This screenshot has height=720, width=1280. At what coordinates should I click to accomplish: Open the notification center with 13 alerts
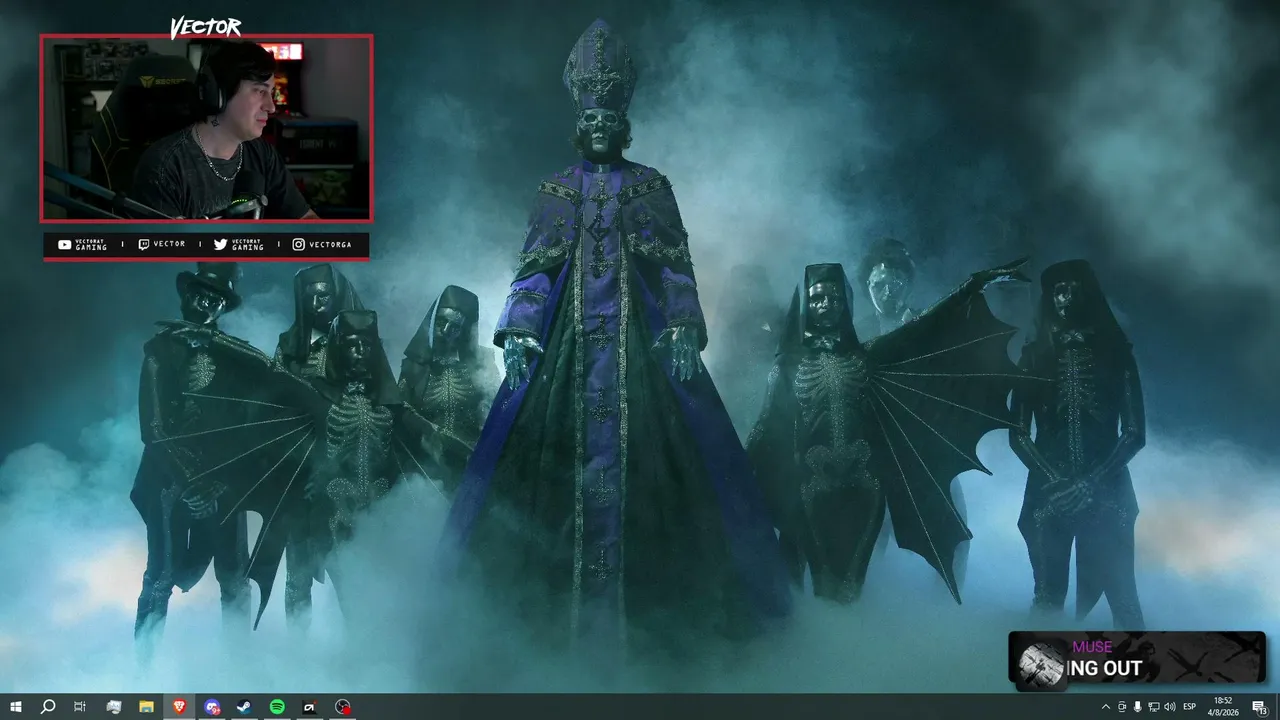[x=1260, y=707]
